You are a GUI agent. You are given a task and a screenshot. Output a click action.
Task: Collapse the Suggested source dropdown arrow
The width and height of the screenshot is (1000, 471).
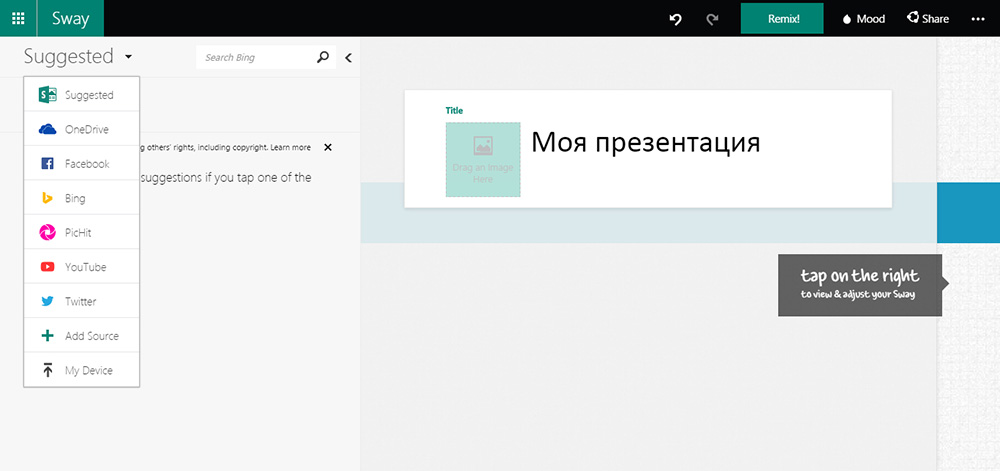(x=129, y=57)
